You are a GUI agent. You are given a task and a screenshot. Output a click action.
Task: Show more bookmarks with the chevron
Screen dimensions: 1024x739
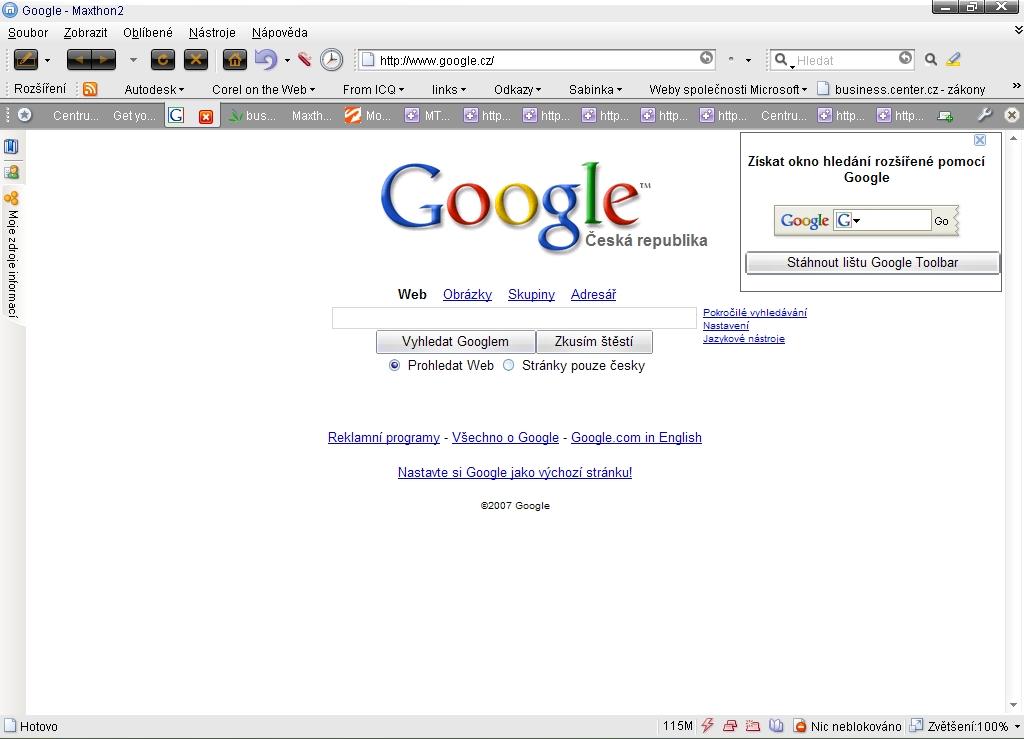coord(1016,86)
